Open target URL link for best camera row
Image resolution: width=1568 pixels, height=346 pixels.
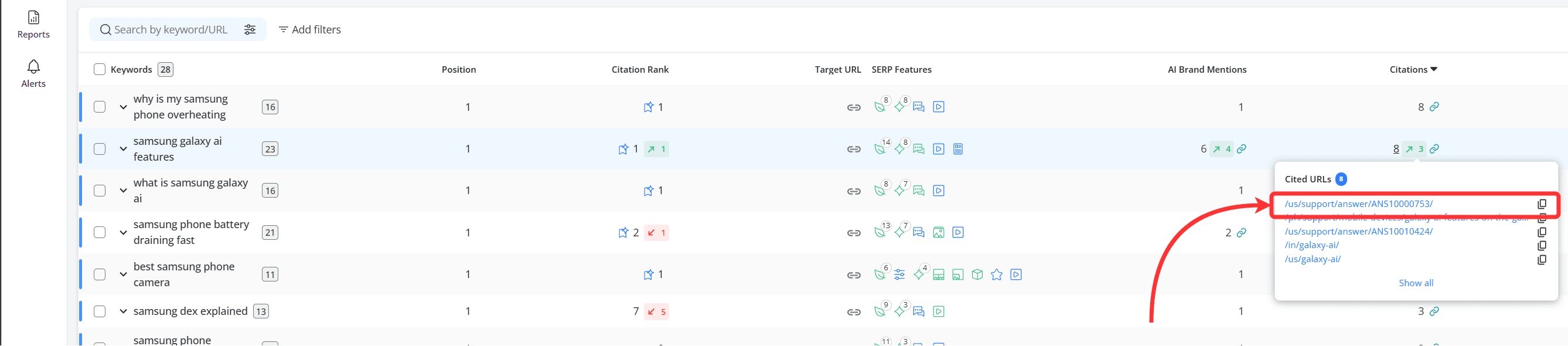pos(853,276)
